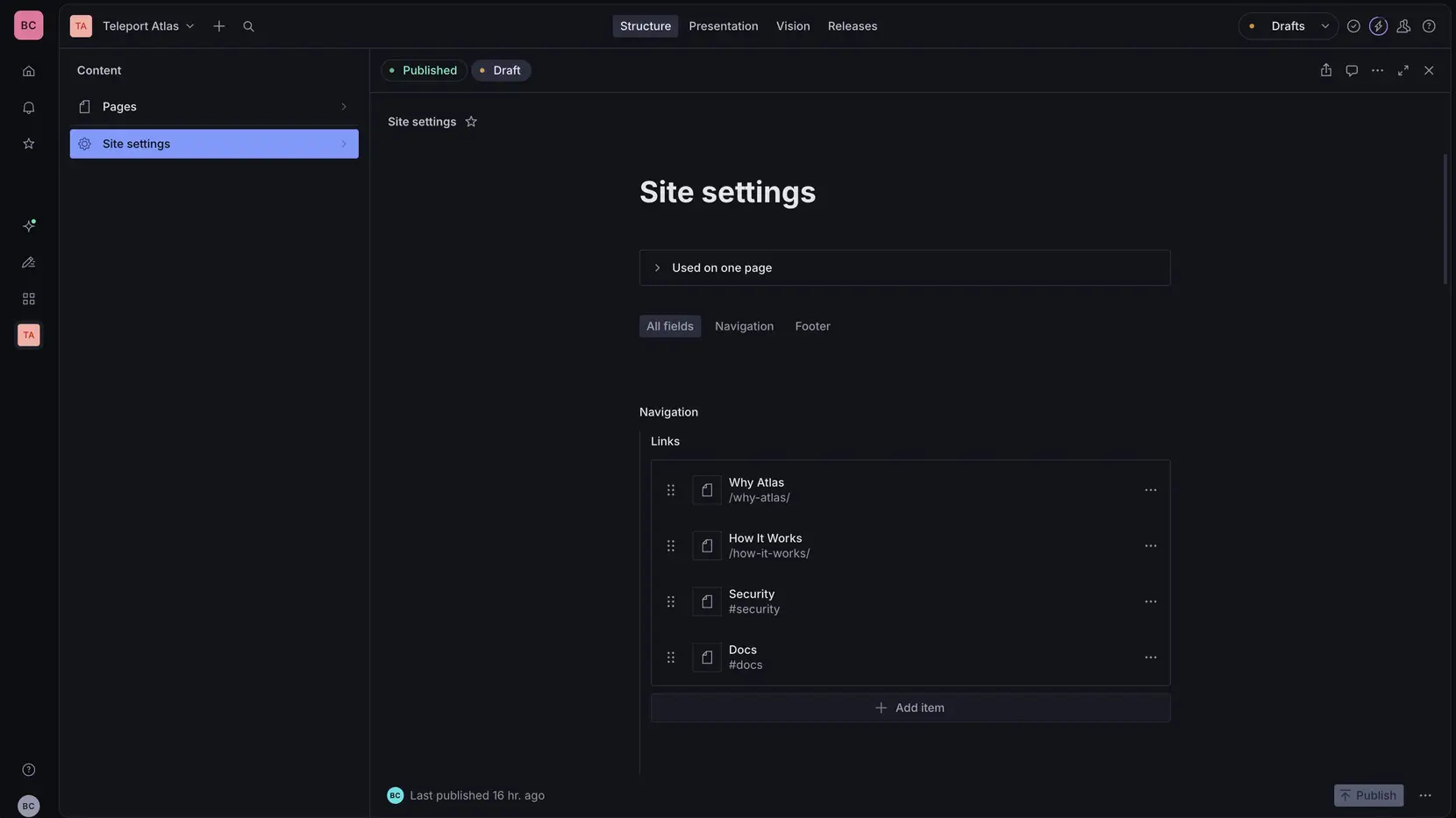Open Security link item
1456x818 pixels.
(x=910, y=601)
